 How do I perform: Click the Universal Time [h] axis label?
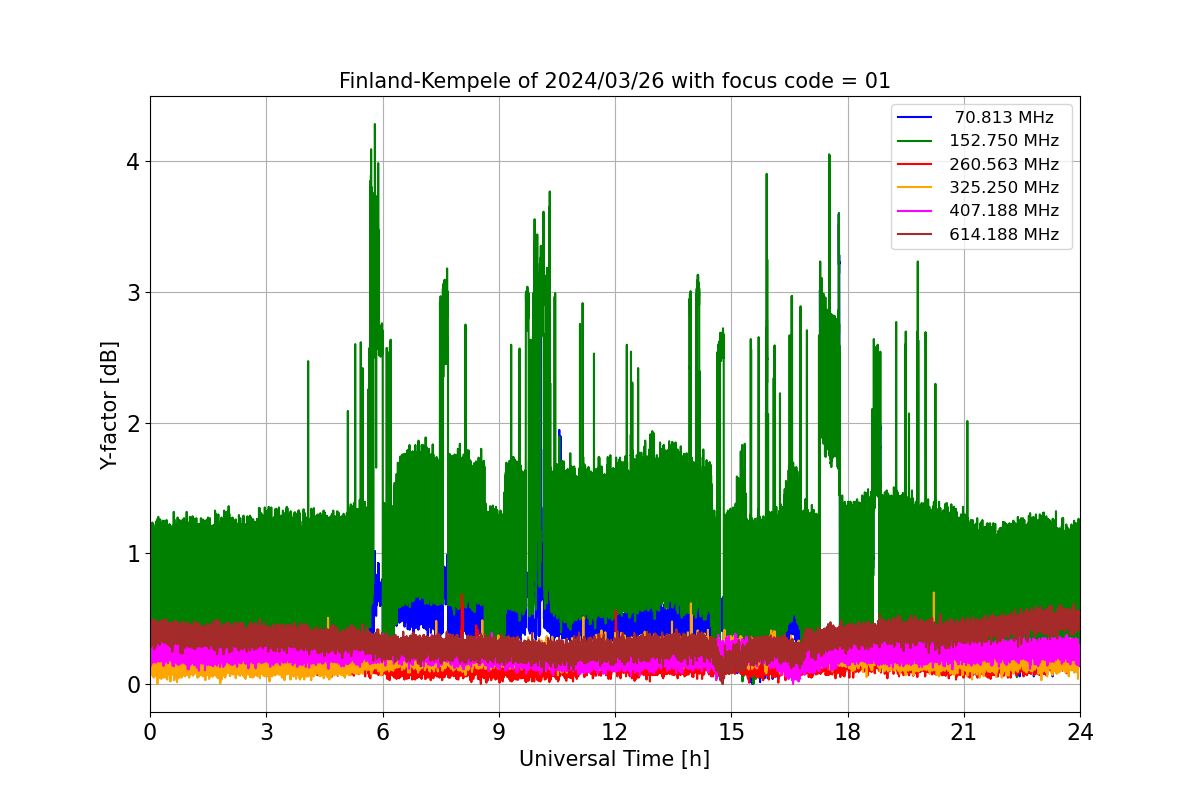[614, 759]
